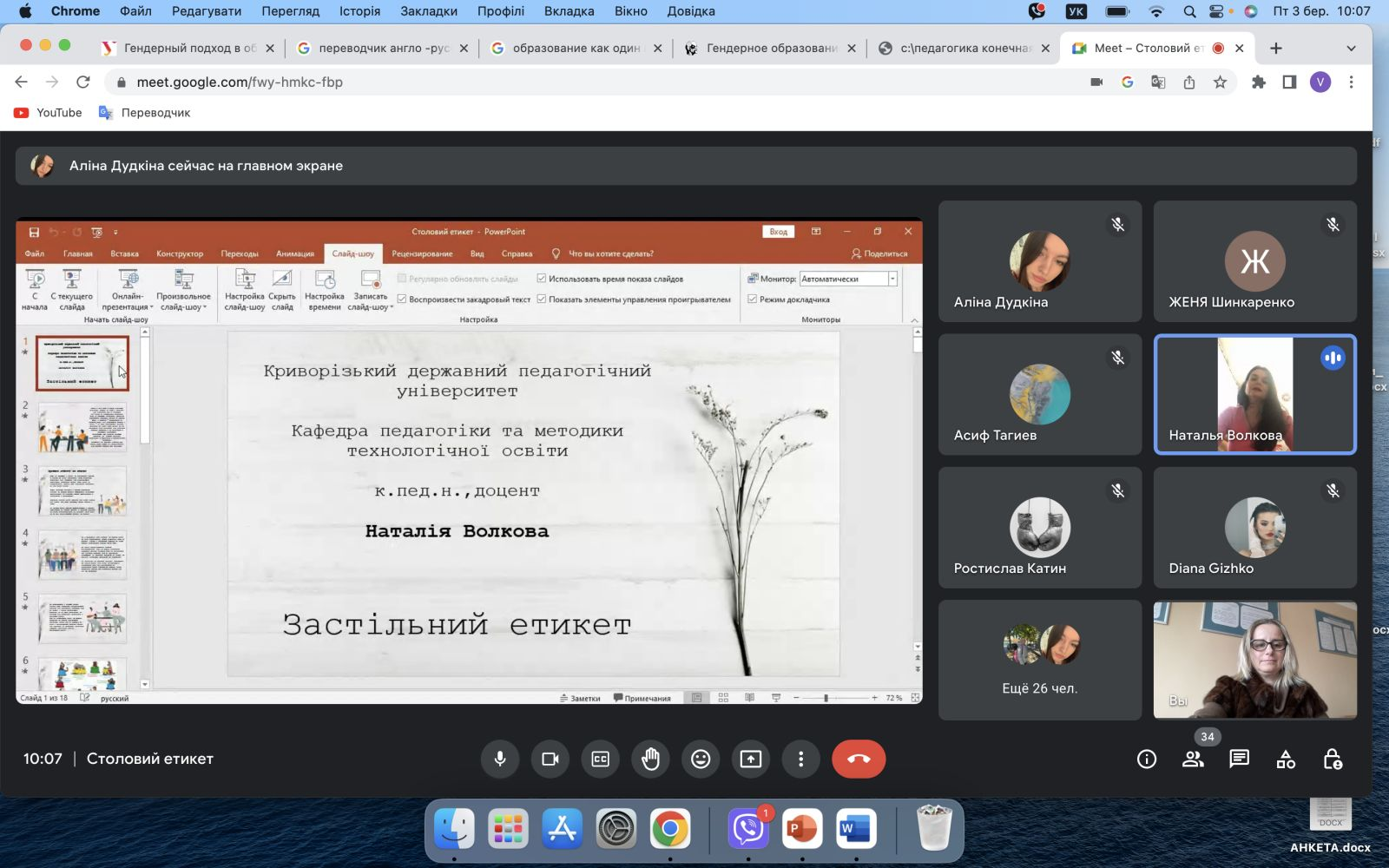Close the Meet – Столовий етикет tab
This screenshot has width=1389, height=868.
pyautogui.click(x=1240, y=48)
